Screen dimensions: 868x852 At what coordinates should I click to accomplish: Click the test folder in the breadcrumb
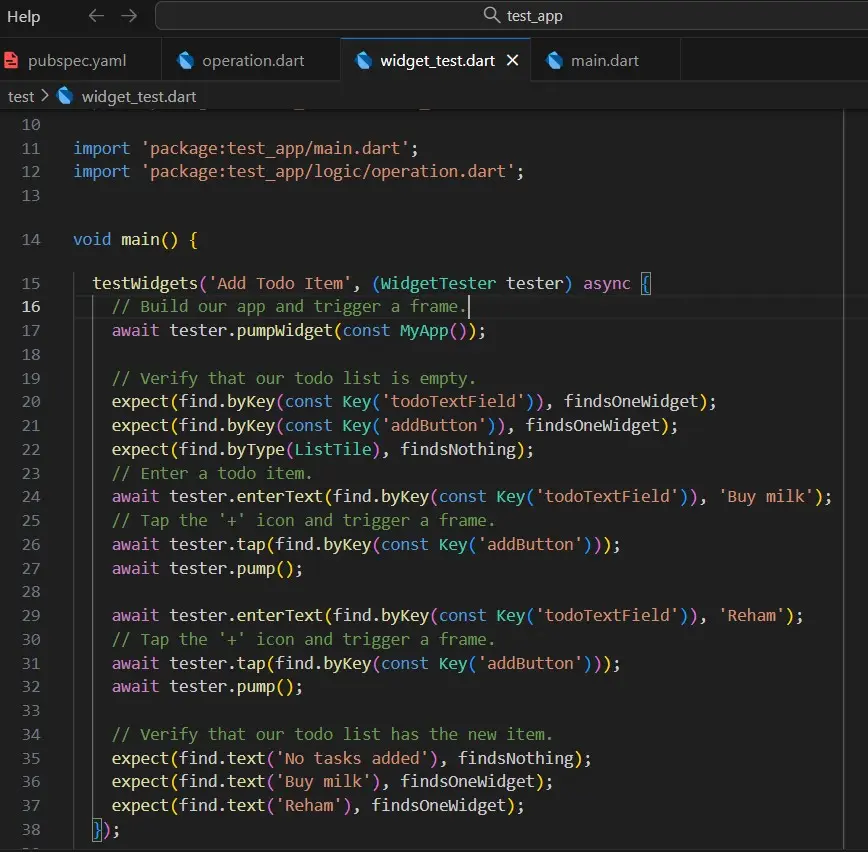click(x=22, y=96)
